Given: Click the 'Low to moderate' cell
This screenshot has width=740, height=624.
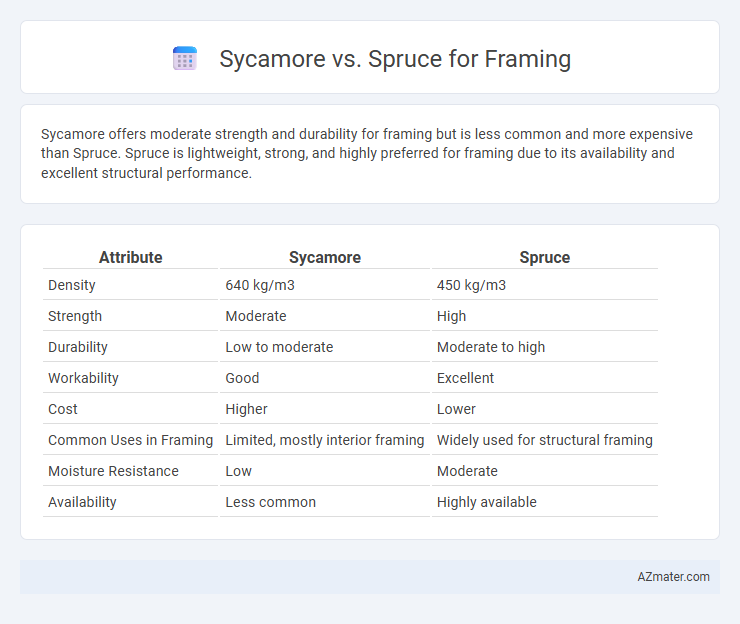Looking at the screenshot, I should click(279, 347).
